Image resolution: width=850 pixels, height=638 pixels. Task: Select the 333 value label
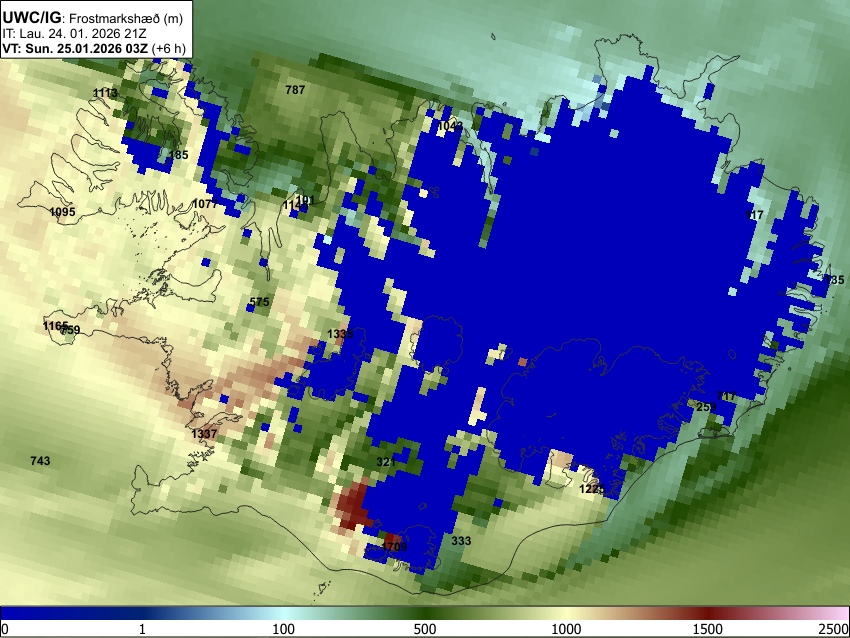[461, 541]
